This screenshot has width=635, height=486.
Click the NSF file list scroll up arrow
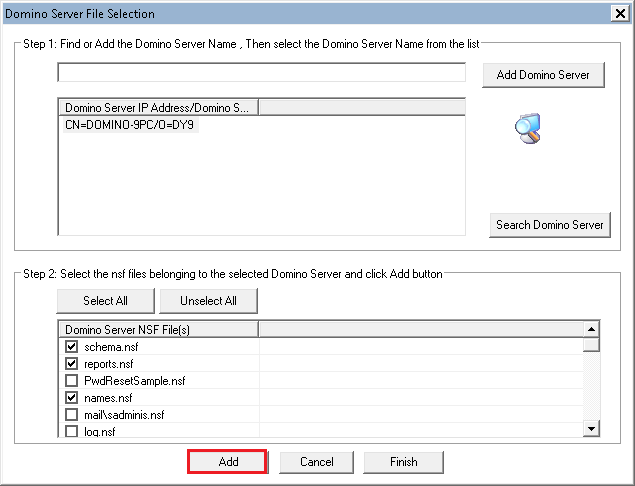click(591, 329)
